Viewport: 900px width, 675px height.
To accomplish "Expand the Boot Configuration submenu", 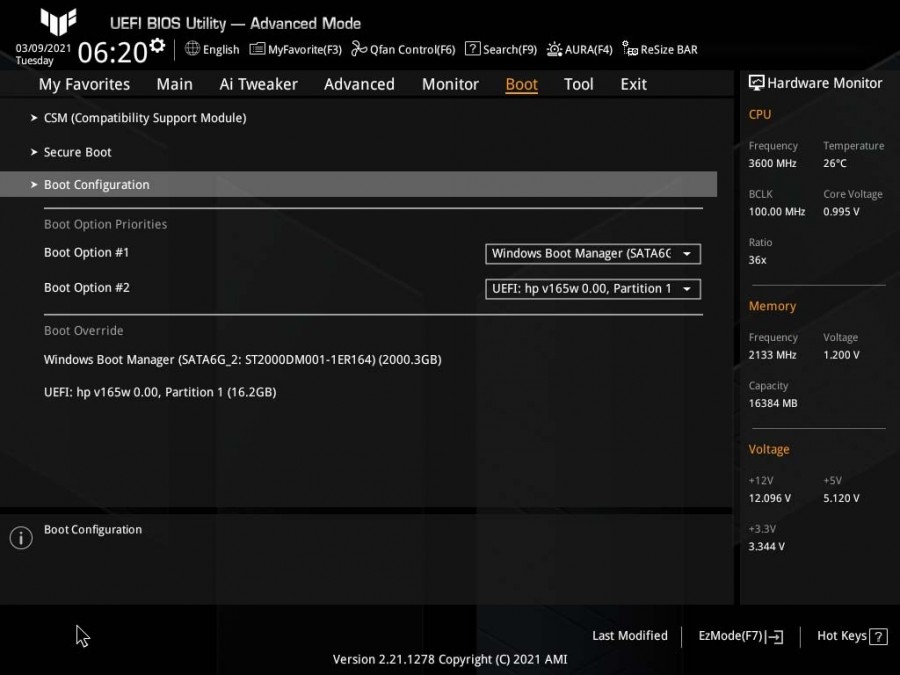I will (x=358, y=184).
